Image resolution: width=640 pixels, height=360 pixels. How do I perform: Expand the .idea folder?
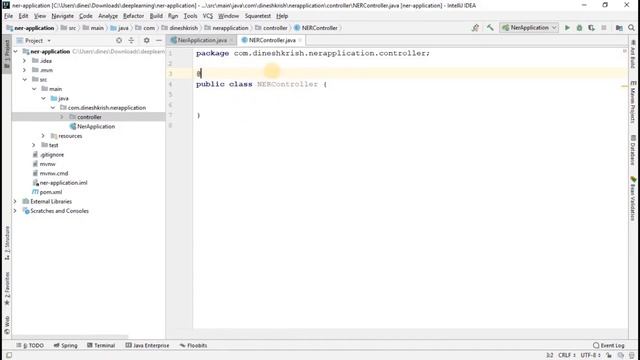24,61
